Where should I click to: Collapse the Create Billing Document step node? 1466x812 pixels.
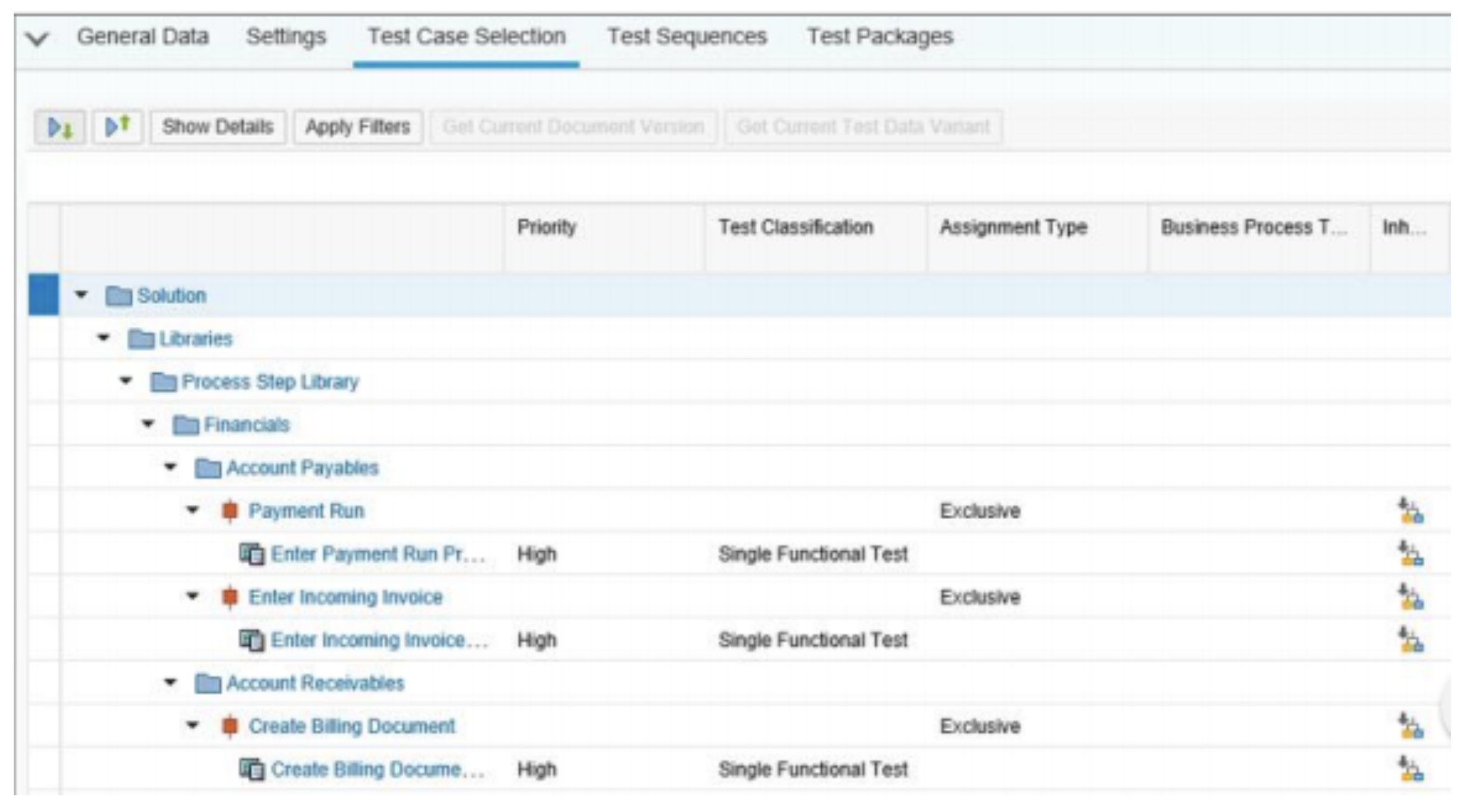point(192,725)
